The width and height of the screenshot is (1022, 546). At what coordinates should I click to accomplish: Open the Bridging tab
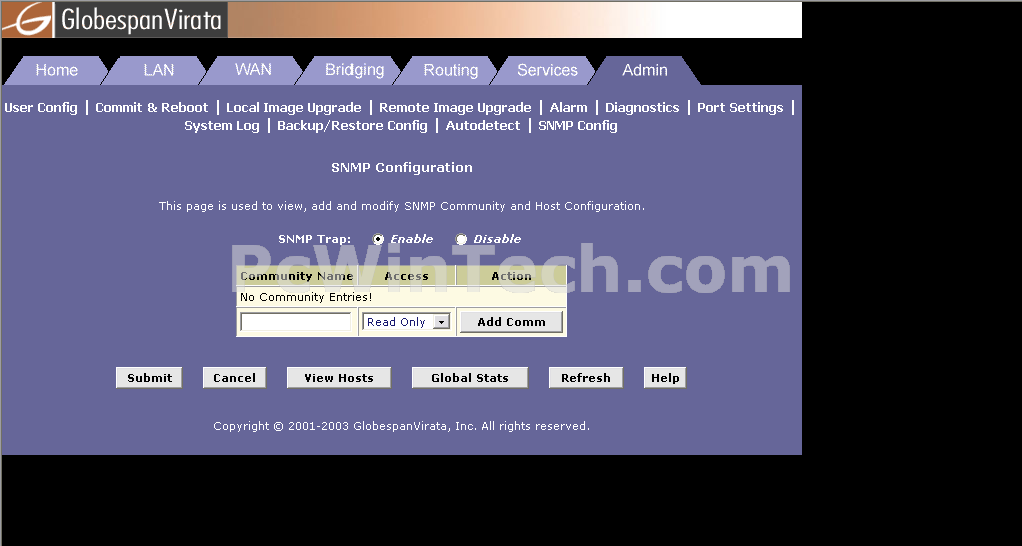coord(354,70)
